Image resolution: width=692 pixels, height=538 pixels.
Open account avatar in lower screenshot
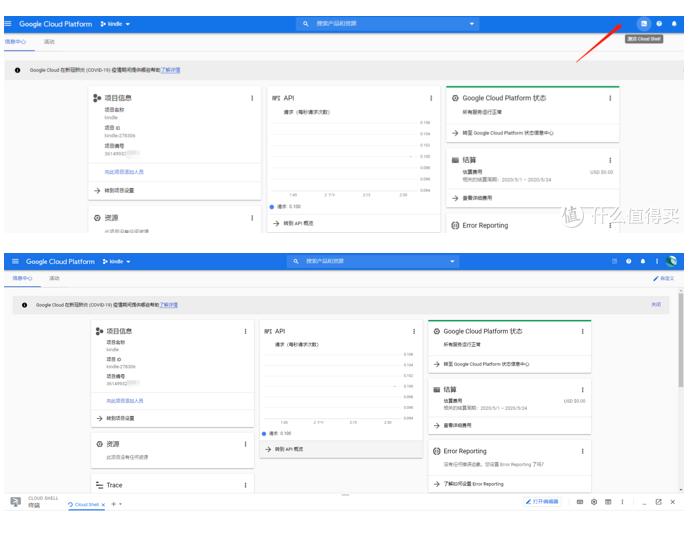pos(671,261)
